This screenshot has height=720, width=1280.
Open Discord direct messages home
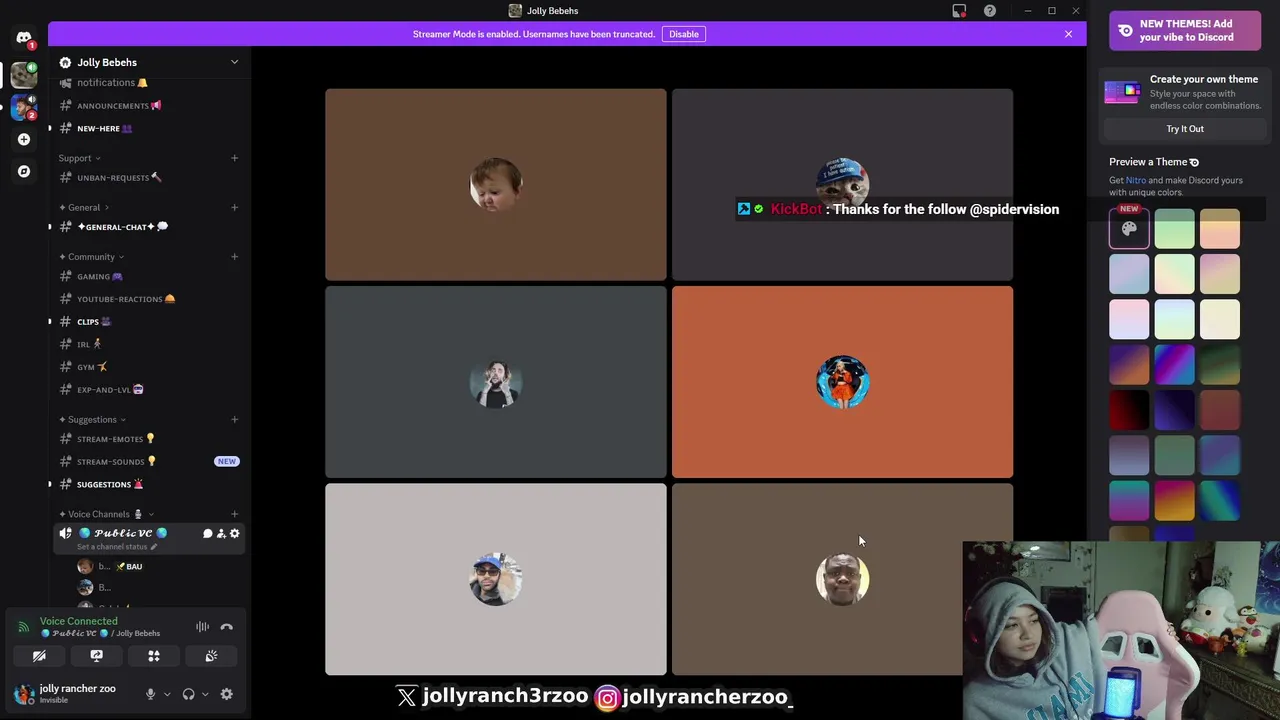pos(24,38)
